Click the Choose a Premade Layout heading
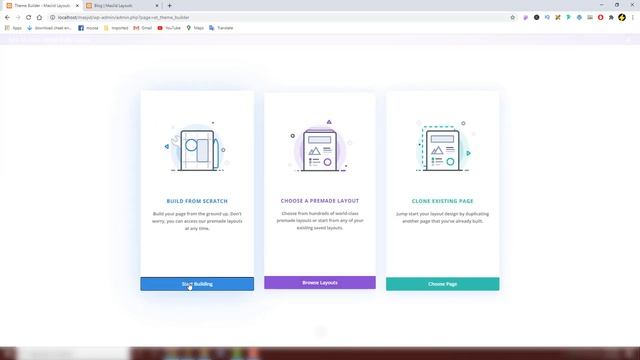The image size is (640, 360). 320,201
